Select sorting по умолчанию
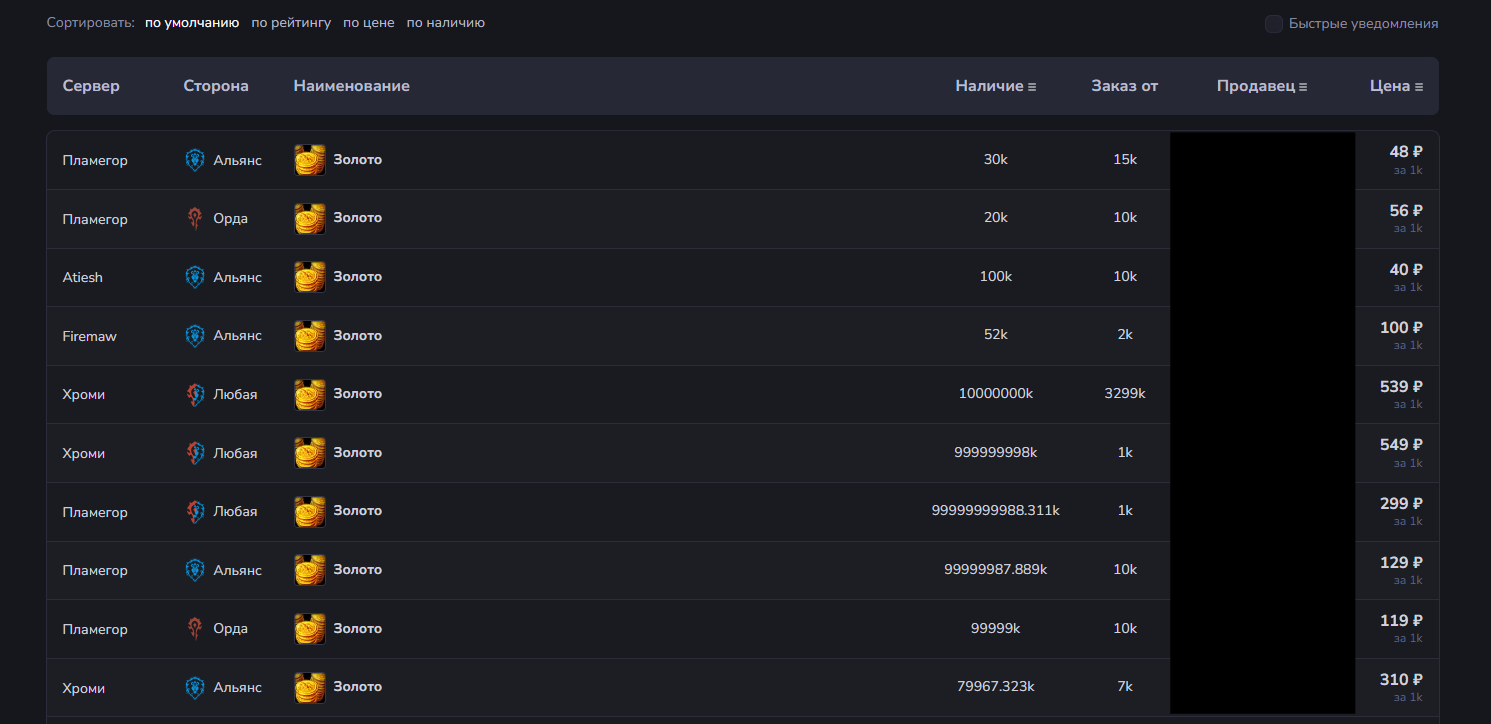 (192, 23)
